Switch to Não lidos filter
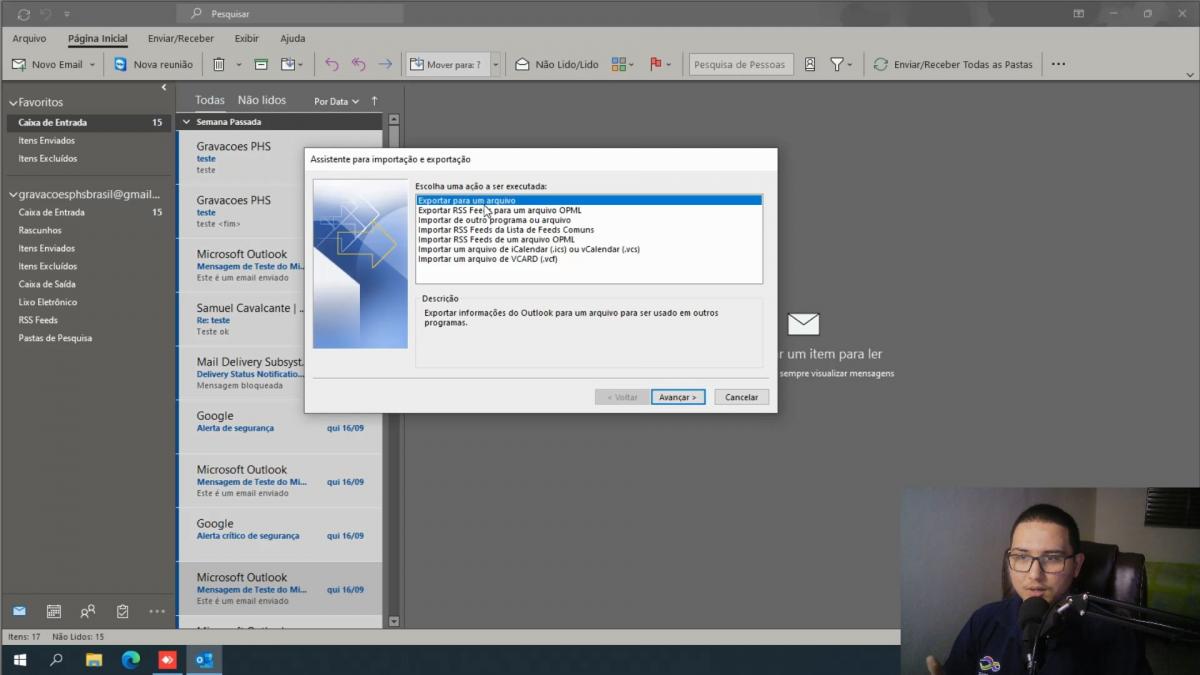The image size is (1200, 675). point(262,100)
